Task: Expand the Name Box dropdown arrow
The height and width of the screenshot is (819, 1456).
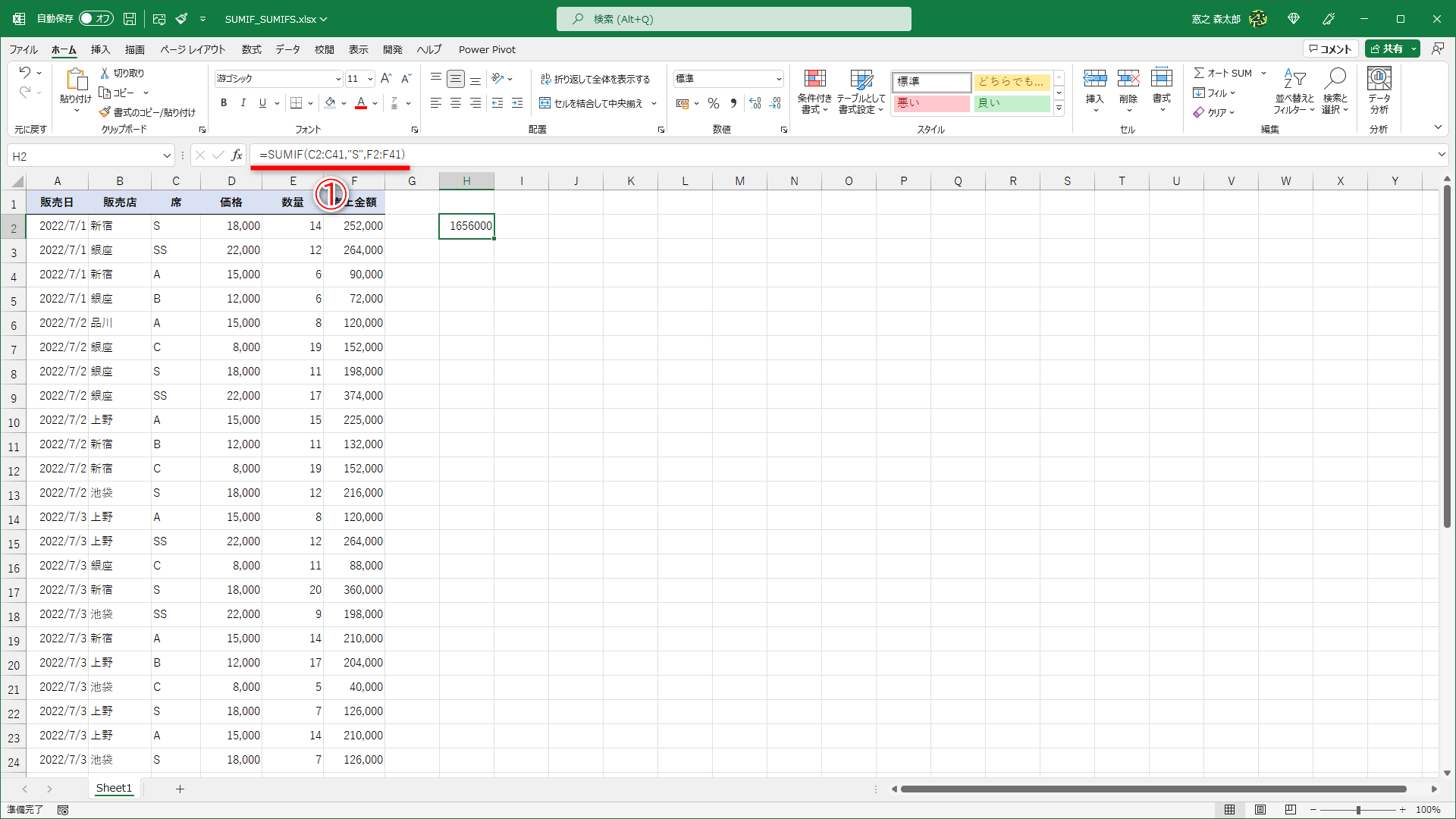Action: pyautogui.click(x=167, y=156)
